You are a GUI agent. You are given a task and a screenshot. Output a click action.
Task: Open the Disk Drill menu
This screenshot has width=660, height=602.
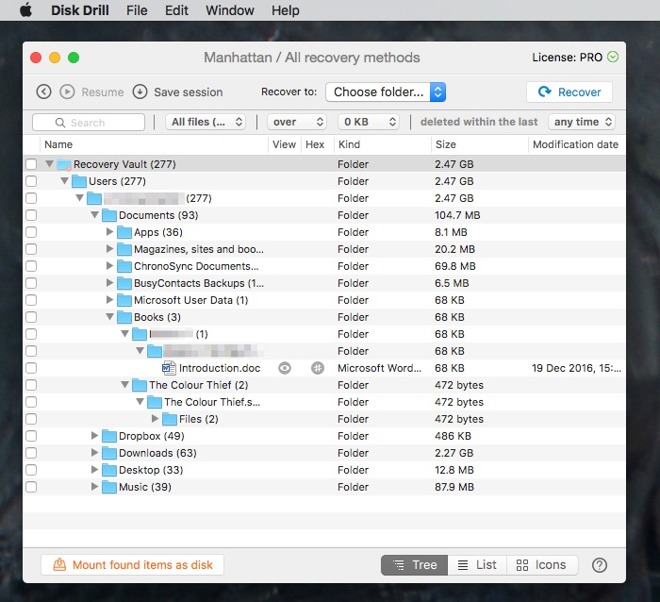(x=80, y=10)
